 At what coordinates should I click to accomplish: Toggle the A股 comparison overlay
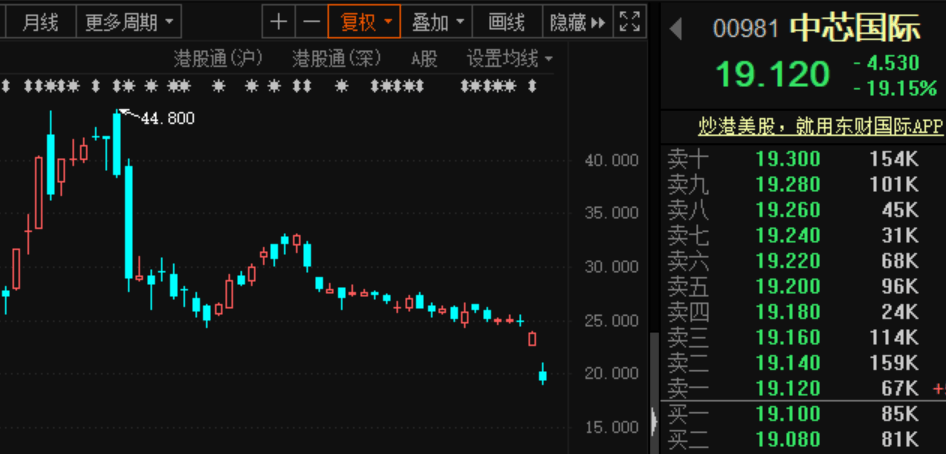pos(424,59)
